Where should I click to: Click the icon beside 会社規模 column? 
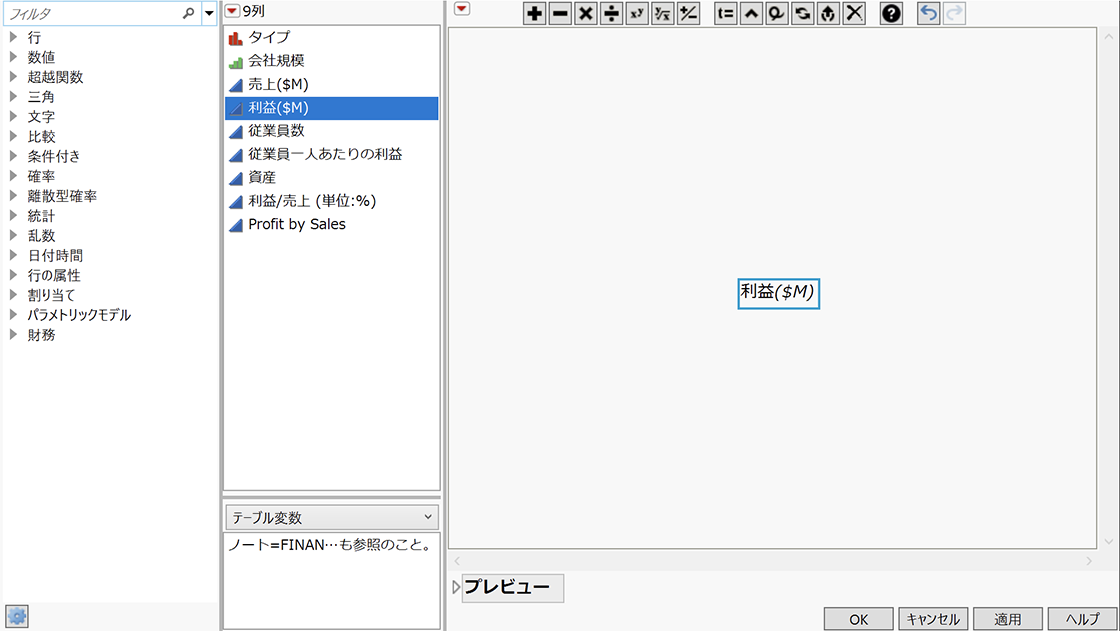[x=236, y=61]
